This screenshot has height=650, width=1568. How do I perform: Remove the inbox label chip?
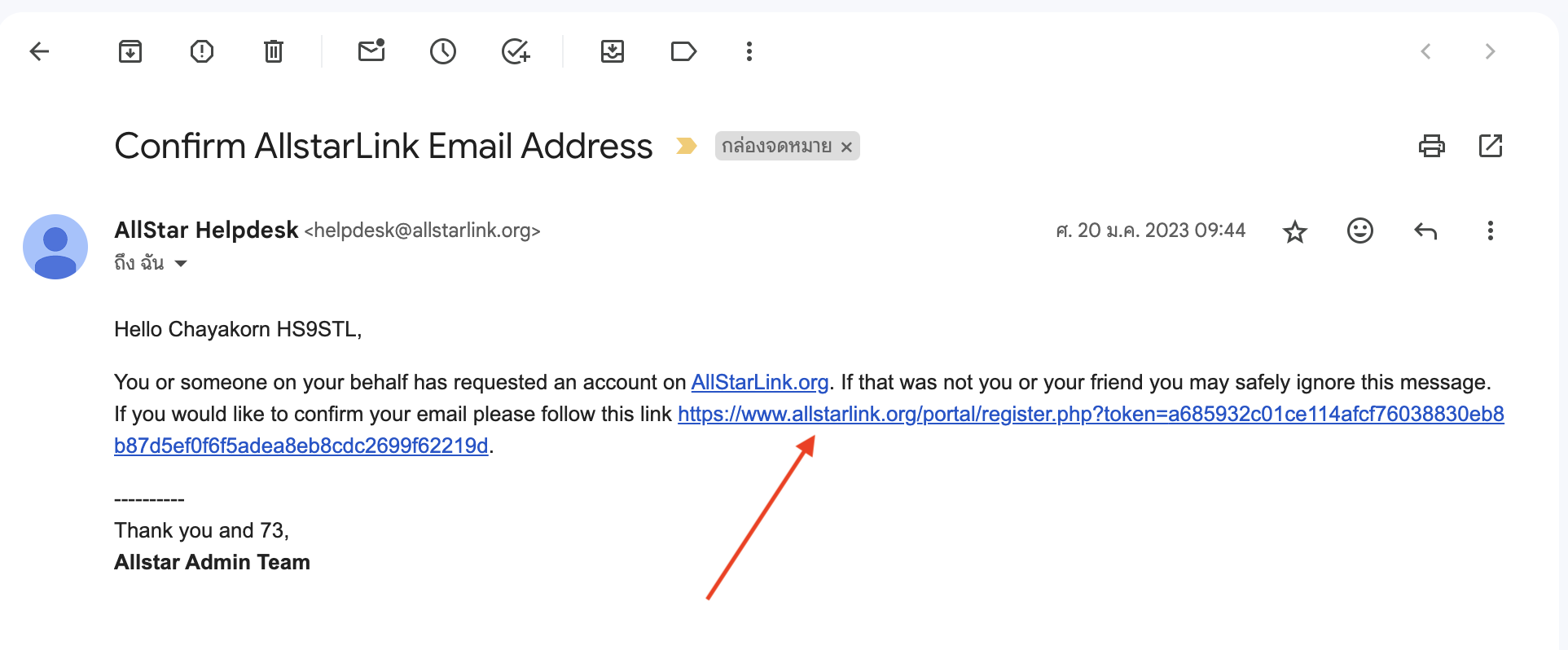[846, 147]
